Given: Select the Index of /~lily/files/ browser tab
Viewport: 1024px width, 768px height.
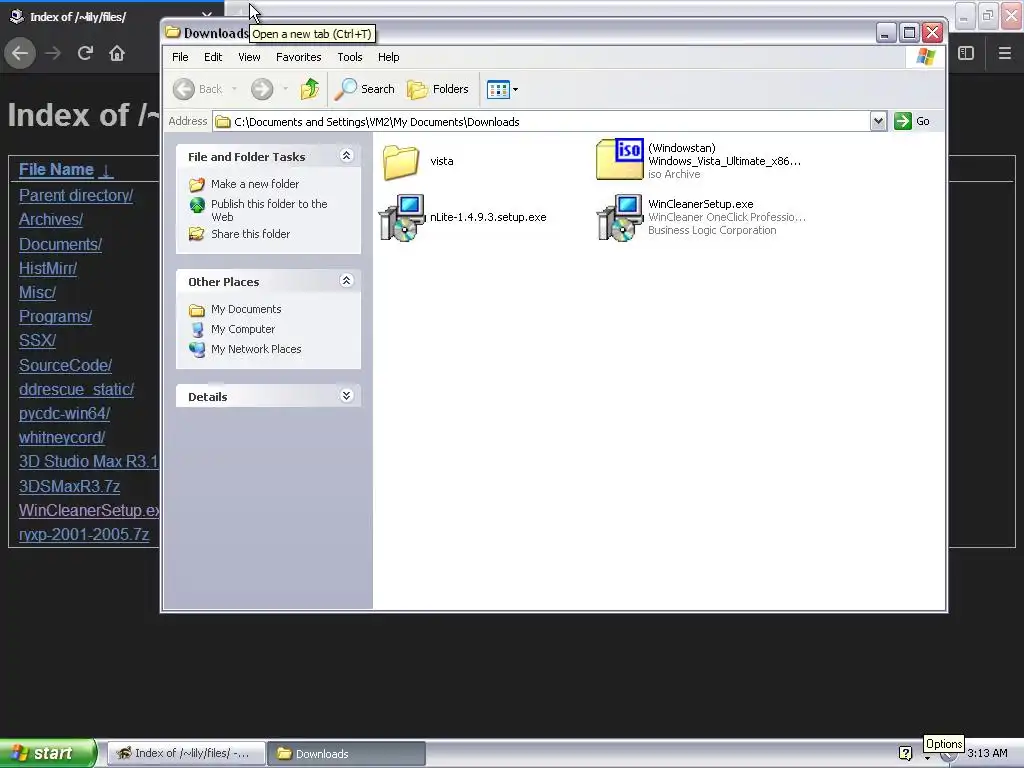Looking at the screenshot, I should (111, 16).
